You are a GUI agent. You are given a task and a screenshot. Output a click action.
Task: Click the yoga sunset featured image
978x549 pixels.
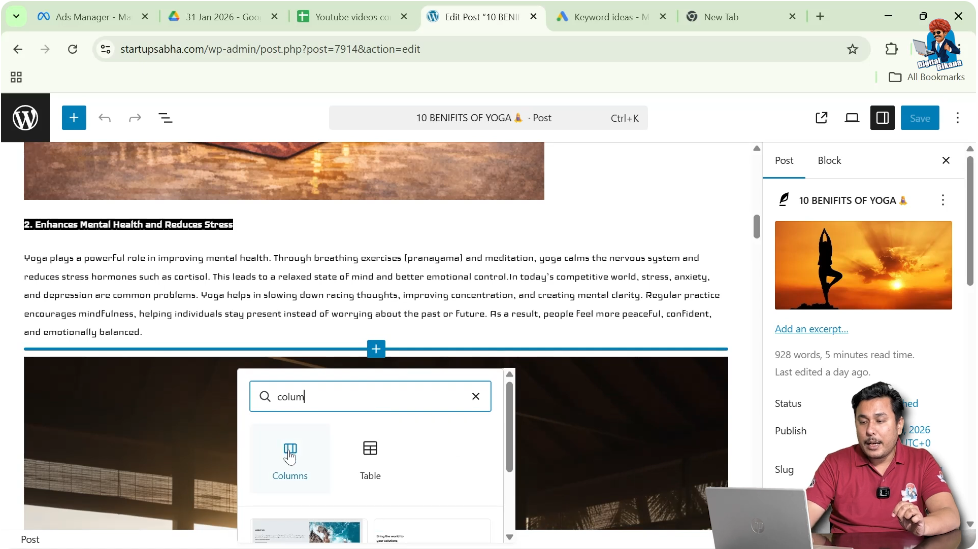coord(863,265)
